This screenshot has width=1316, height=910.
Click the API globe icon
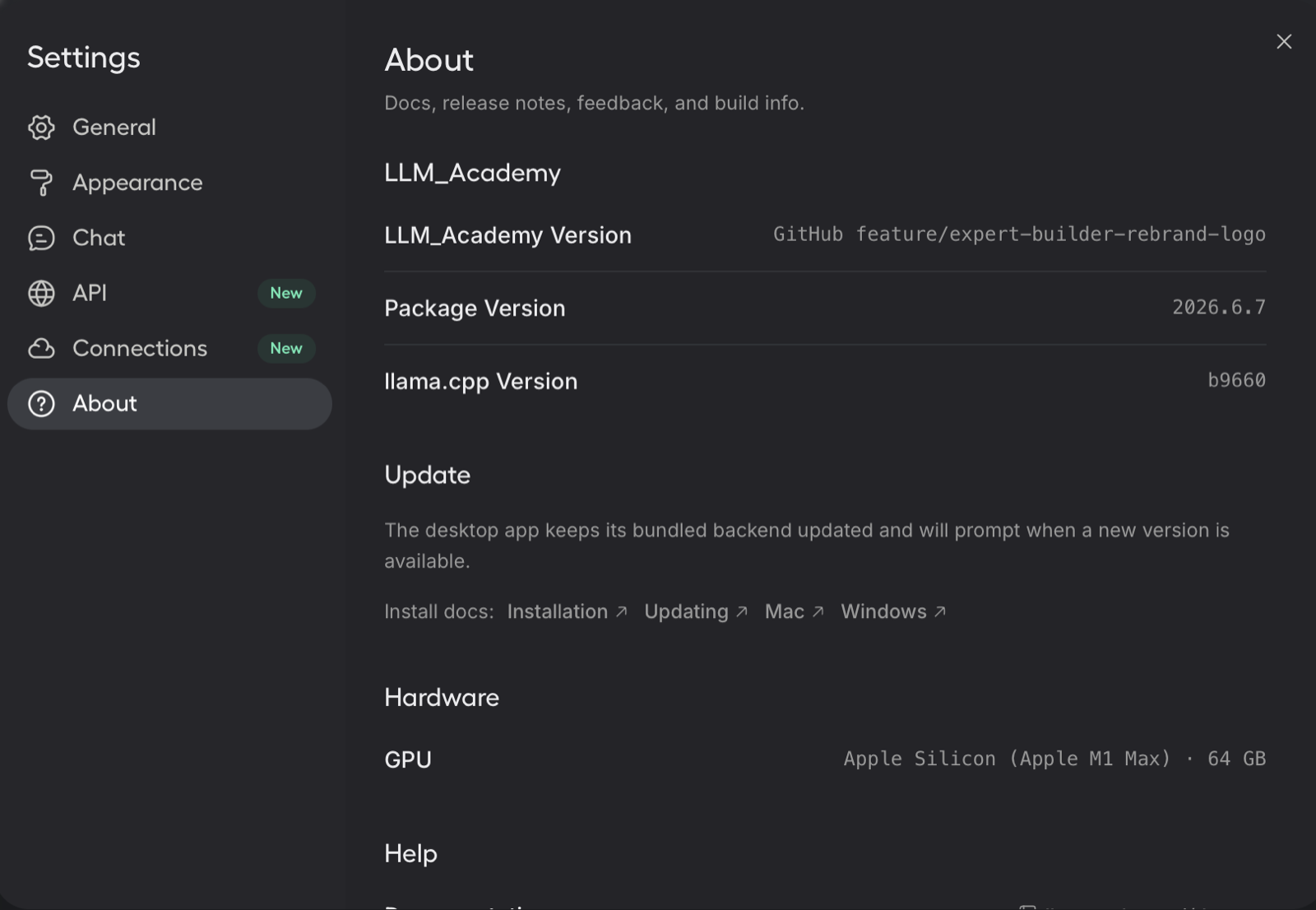(41, 293)
